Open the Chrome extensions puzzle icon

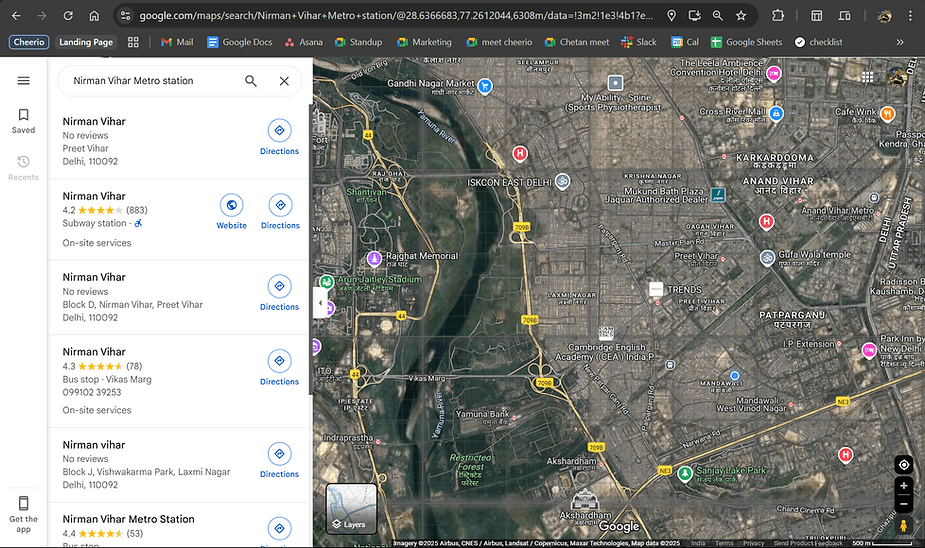[778, 16]
